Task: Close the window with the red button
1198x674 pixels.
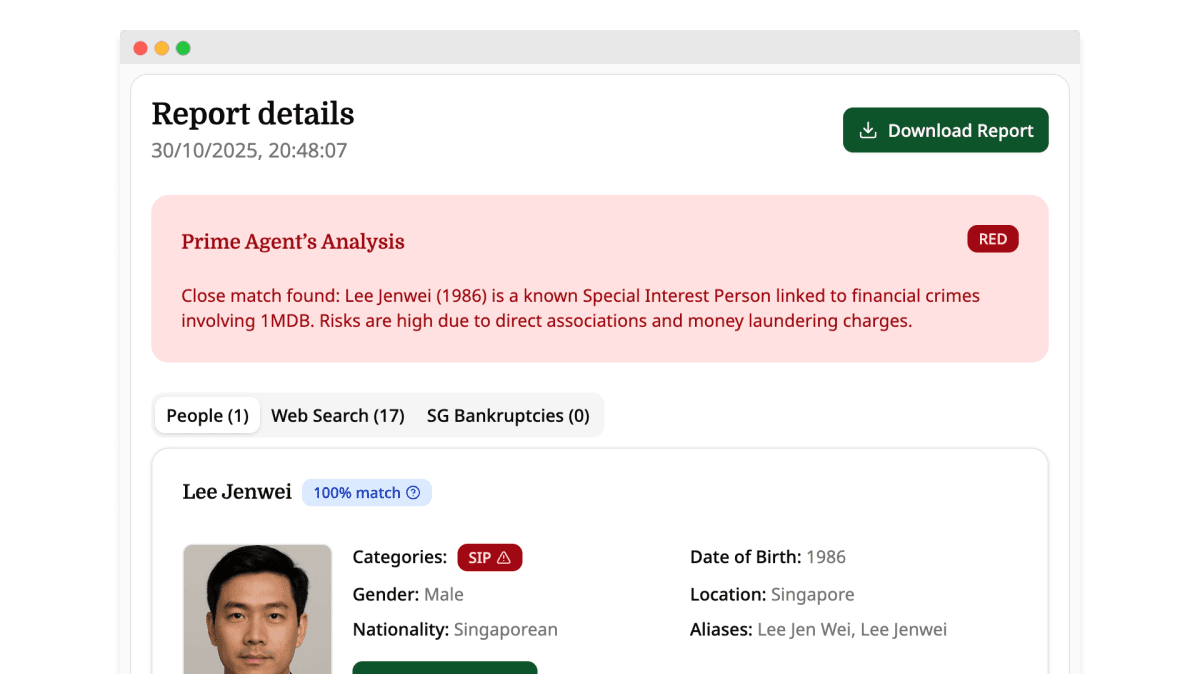Action: (141, 48)
